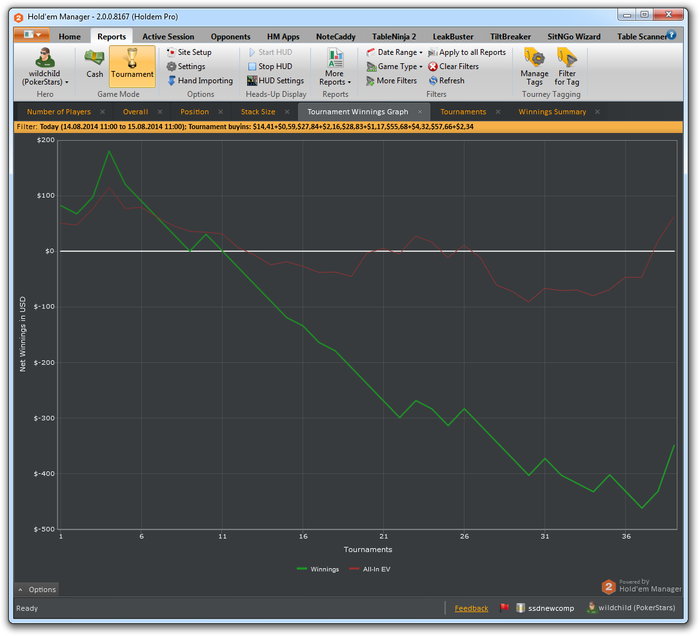Open the Opponents ribbon tab
Image resolution: width=700 pixels, height=636 pixels.
pos(230,37)
